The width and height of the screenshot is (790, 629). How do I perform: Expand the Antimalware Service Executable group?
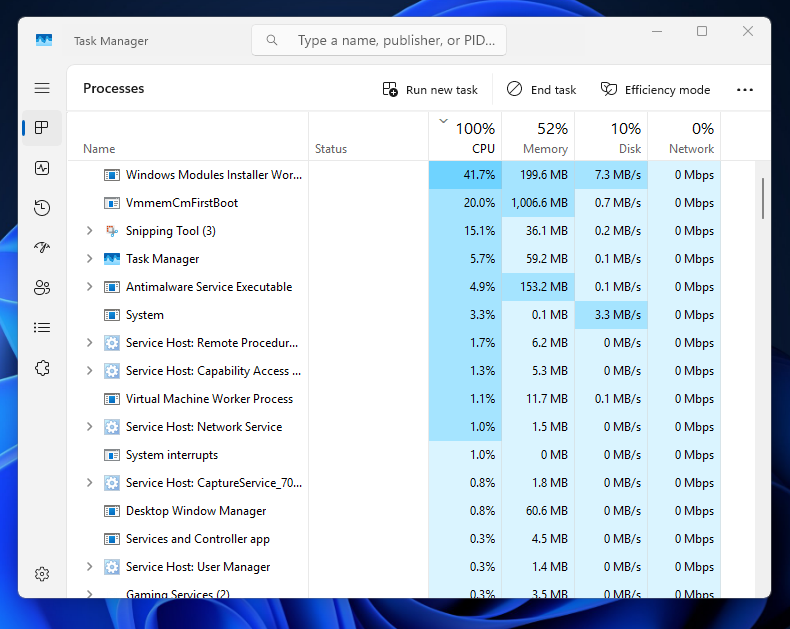pyautogui.click(x=90, y=287)
